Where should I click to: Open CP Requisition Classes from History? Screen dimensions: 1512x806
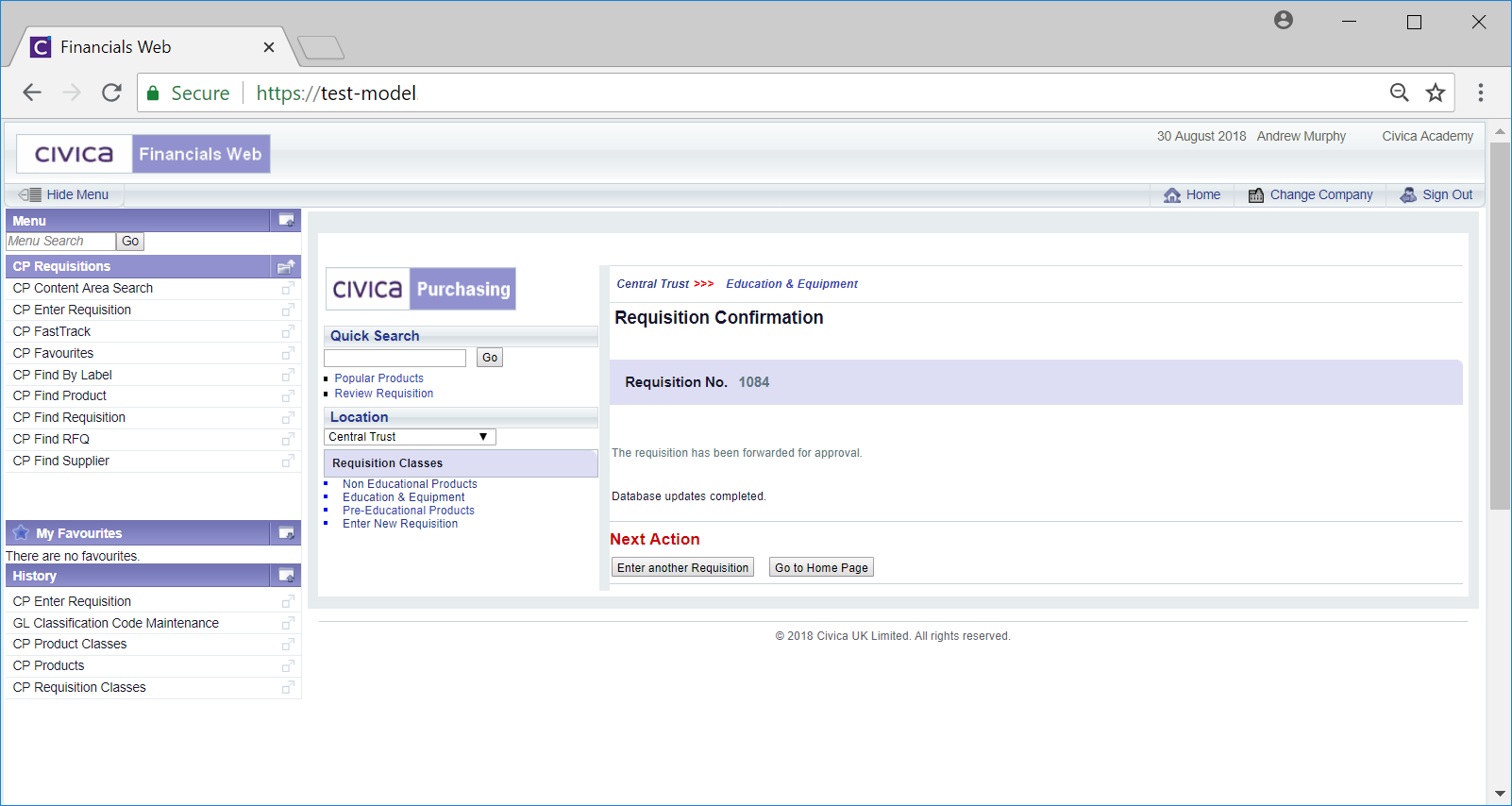click(79, 687)
